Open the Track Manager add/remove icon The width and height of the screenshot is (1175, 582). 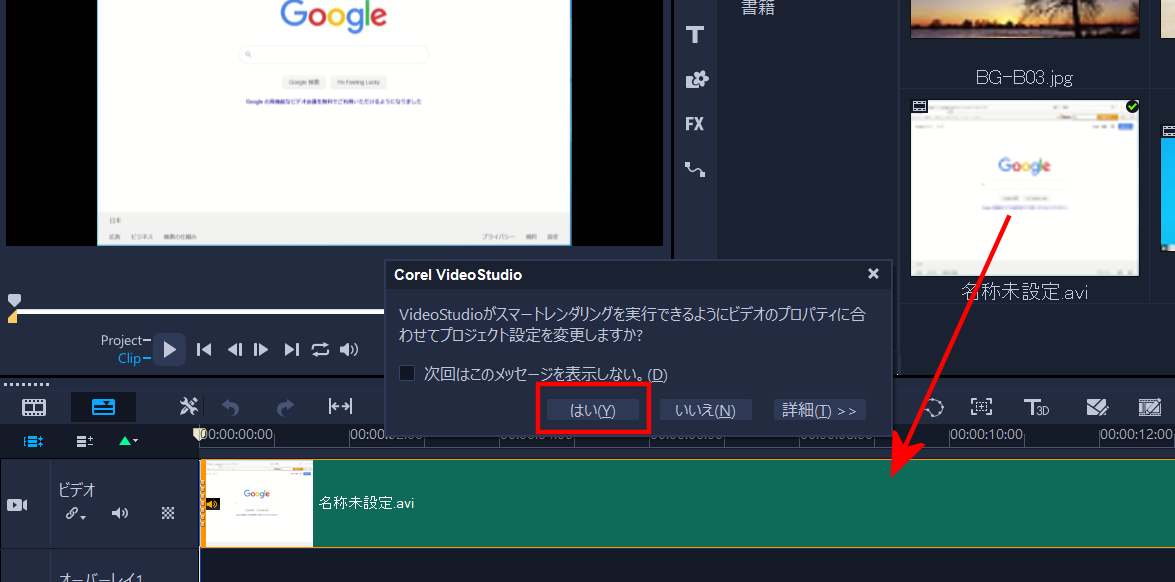tap(85, 441)
